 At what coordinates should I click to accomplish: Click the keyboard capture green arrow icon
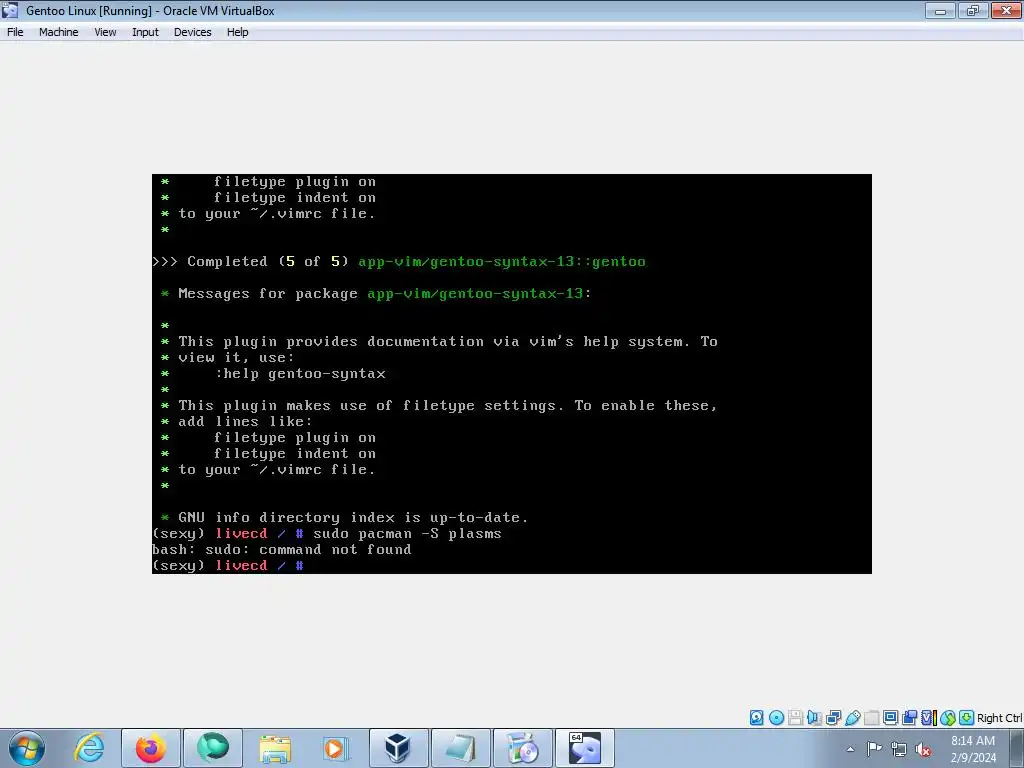(x=967, y=718)
